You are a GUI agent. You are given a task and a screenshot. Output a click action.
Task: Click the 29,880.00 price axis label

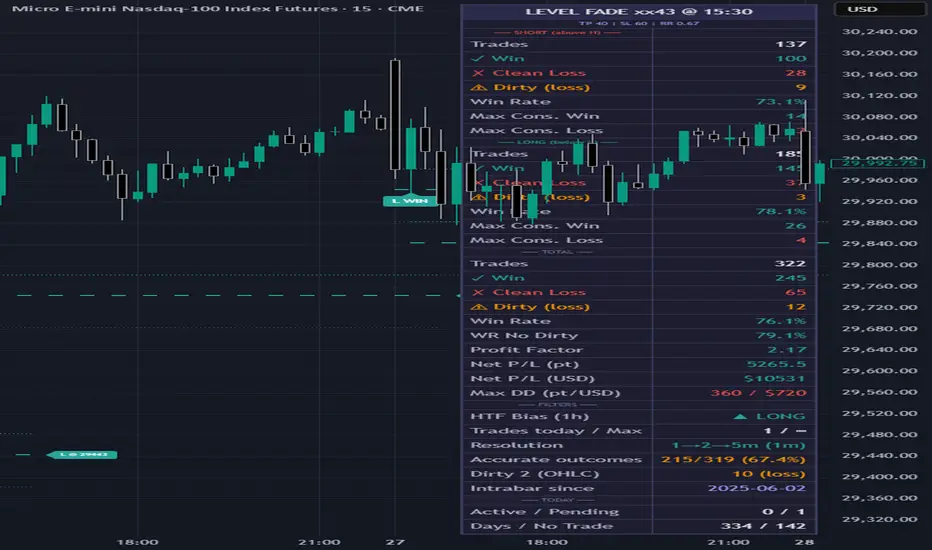pos(879,222)
